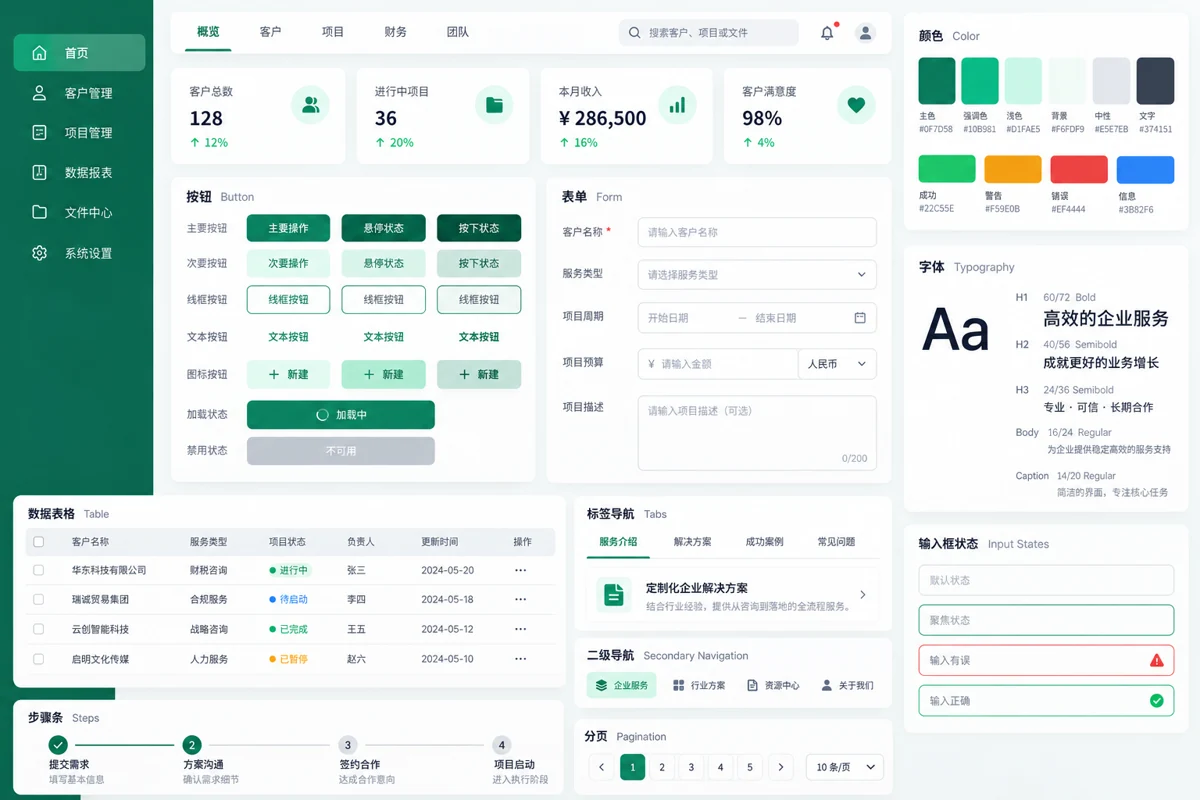Click step 3 签约合作 in steps

[347, 745]
